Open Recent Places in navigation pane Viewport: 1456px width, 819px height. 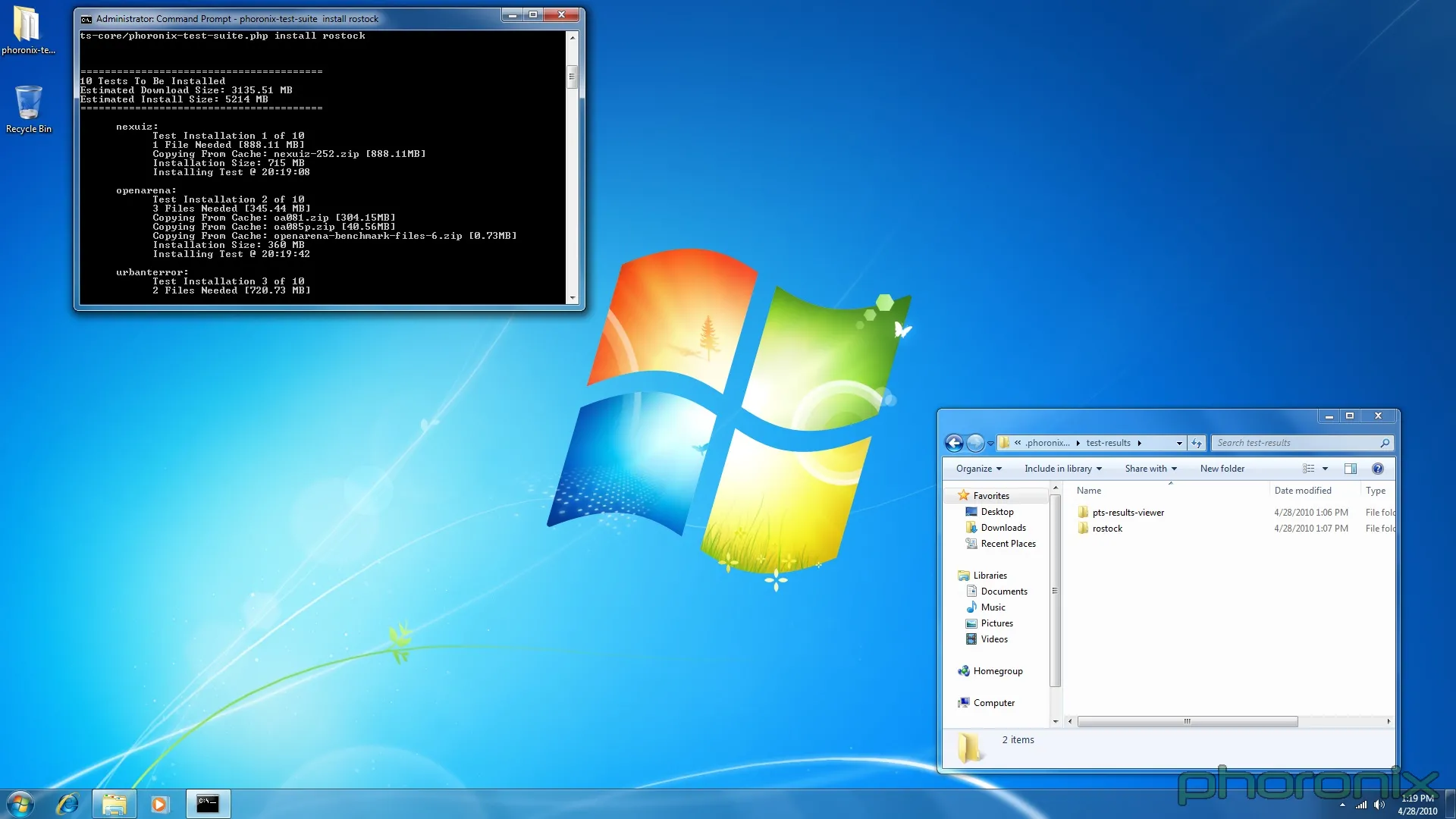(1007, 544)
